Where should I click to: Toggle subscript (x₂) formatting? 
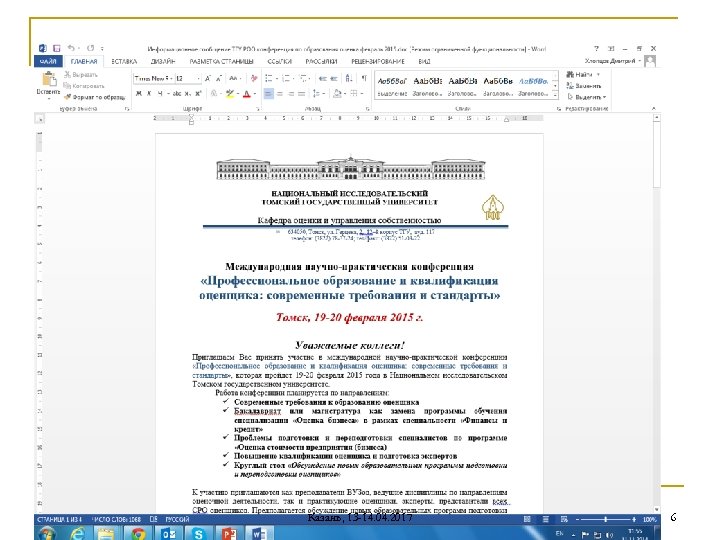188,94
